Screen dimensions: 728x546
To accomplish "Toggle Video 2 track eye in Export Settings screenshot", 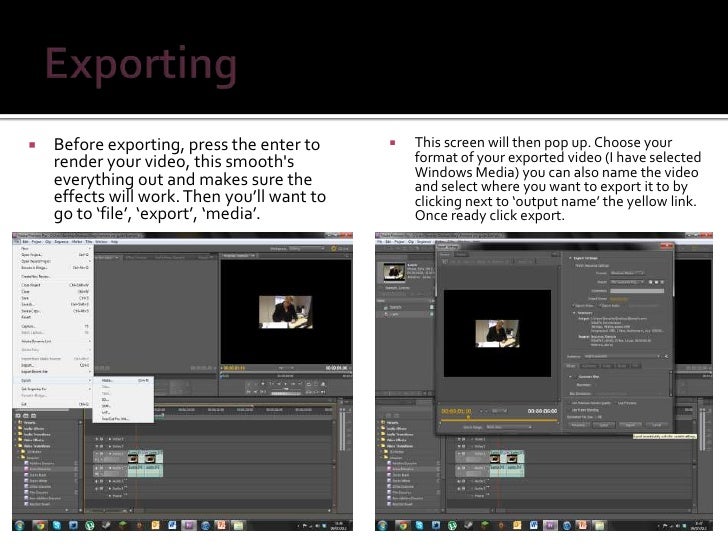I will point(460,446).
